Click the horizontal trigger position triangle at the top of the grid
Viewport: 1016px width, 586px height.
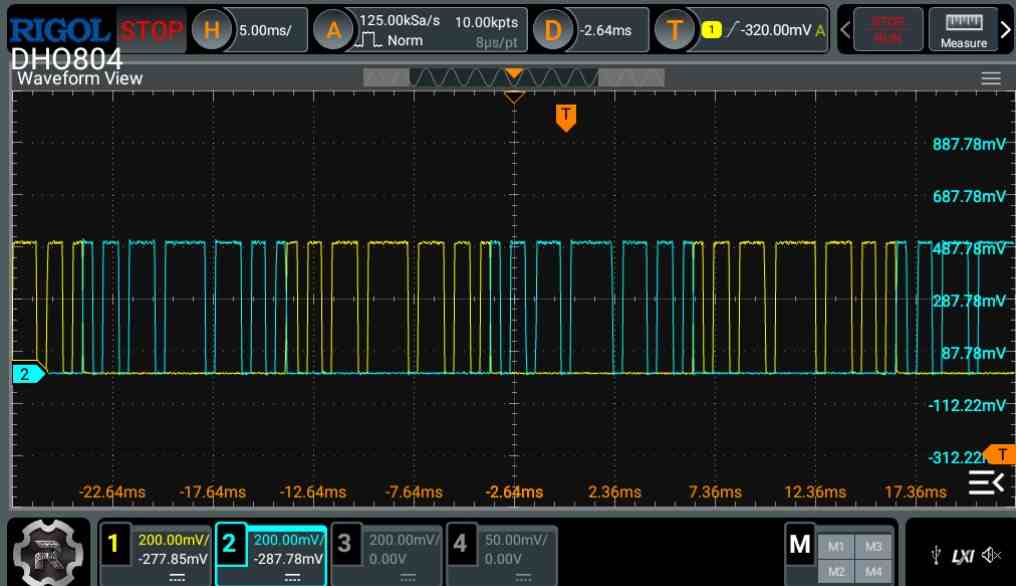[514, 97]
